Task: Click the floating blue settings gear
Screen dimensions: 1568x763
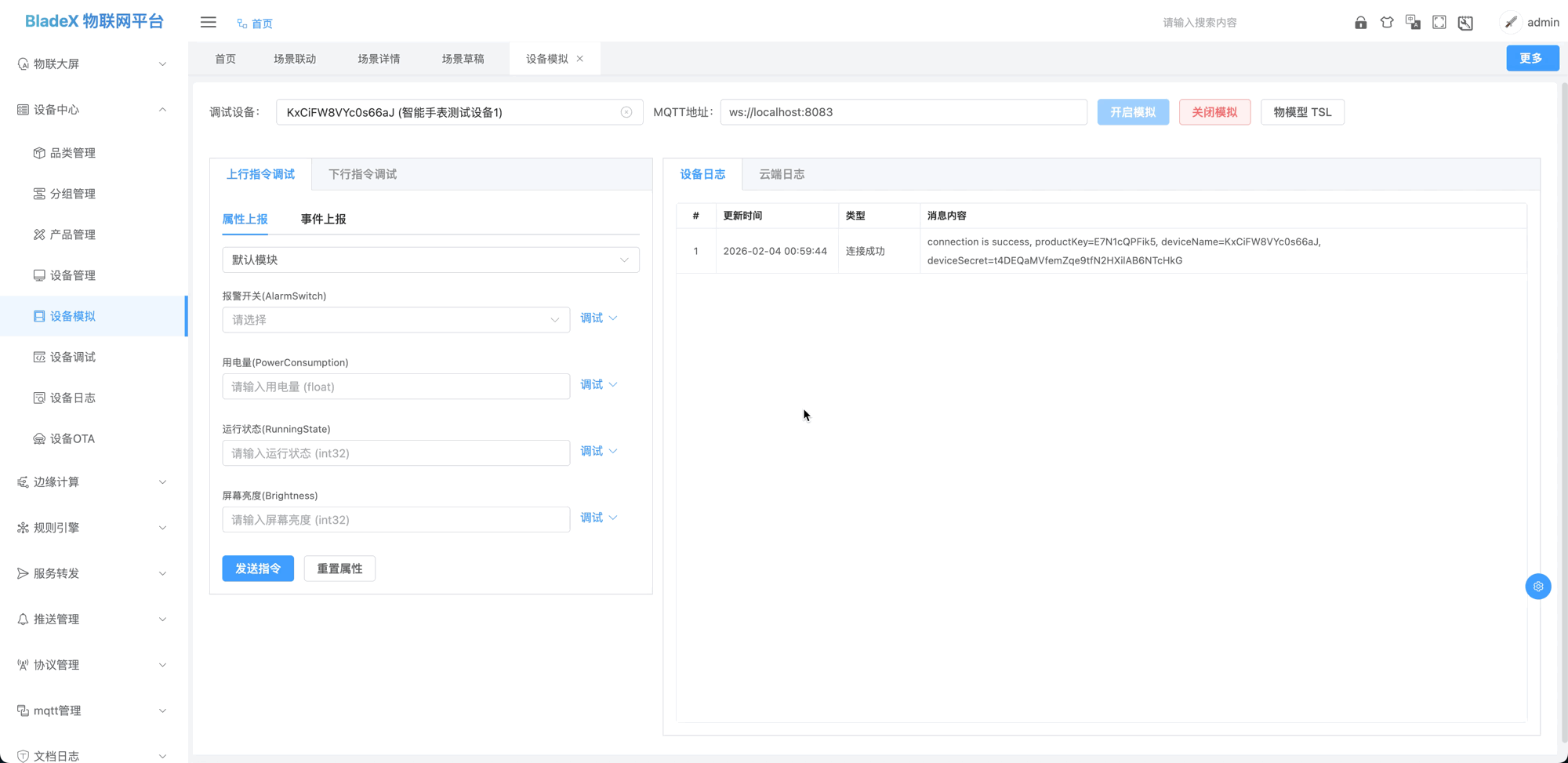Action: pos(1537,587)
